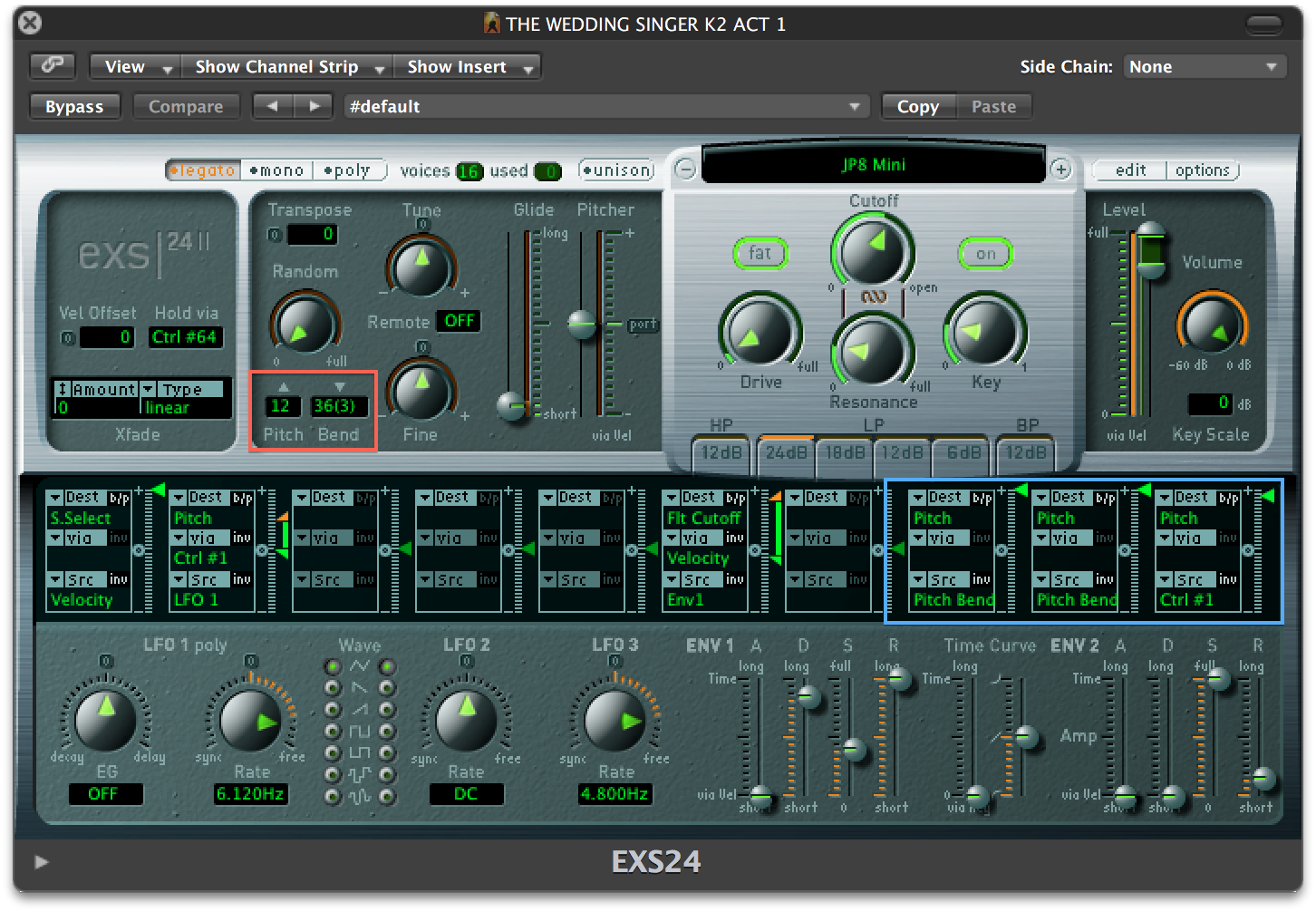
Task: Click the Level slider handle
Action: (1150, 249)
